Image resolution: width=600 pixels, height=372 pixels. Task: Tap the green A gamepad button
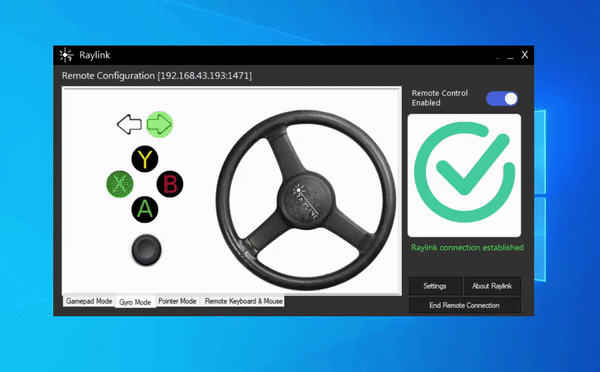145,209
